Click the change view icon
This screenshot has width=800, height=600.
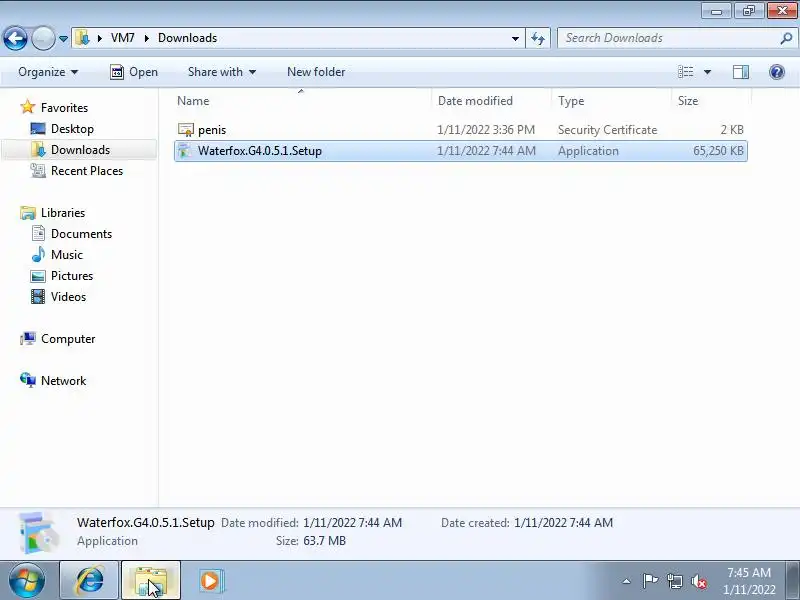point(685,72)
